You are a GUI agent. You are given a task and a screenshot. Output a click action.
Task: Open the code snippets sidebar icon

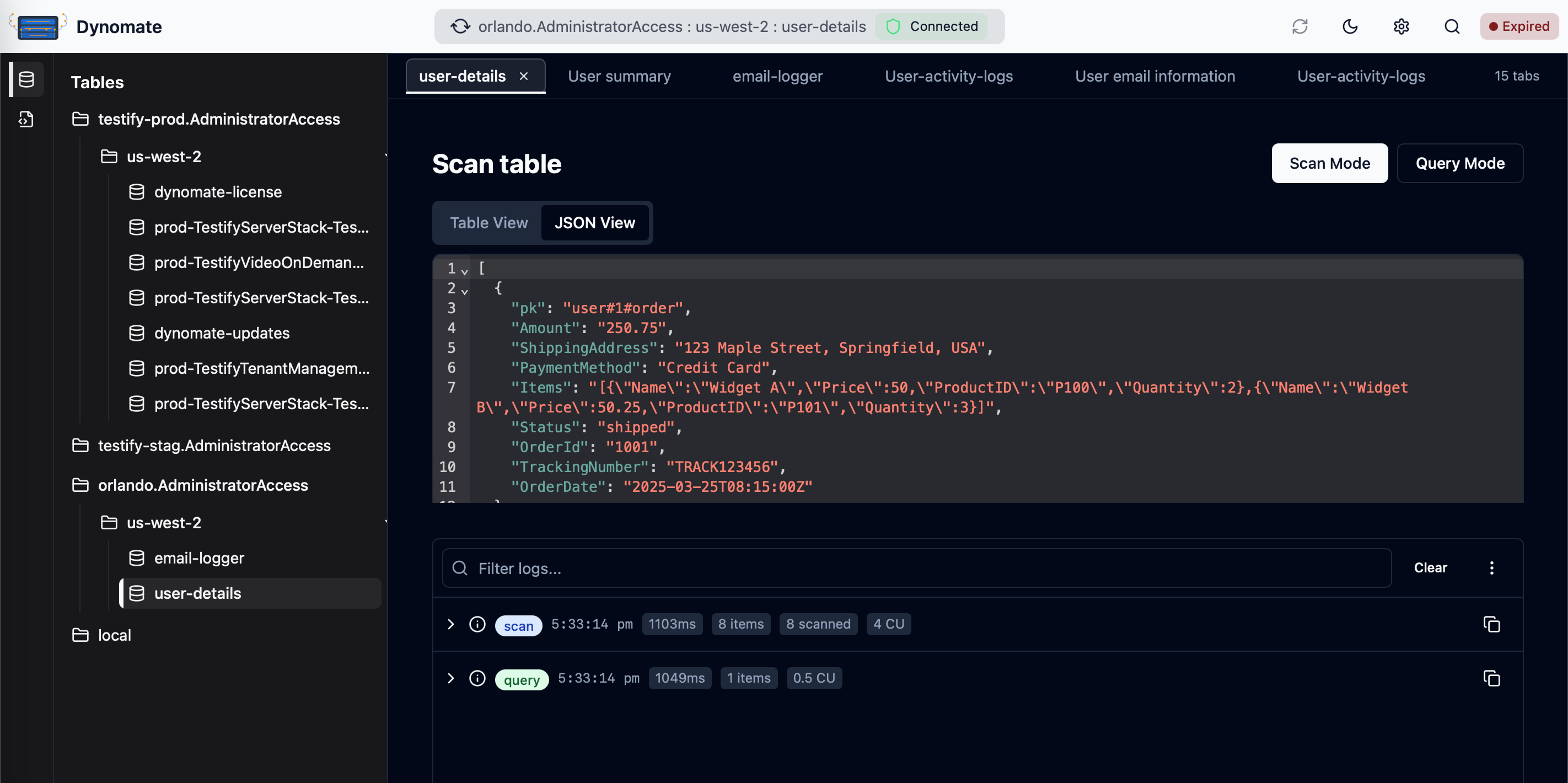point(25,119)
